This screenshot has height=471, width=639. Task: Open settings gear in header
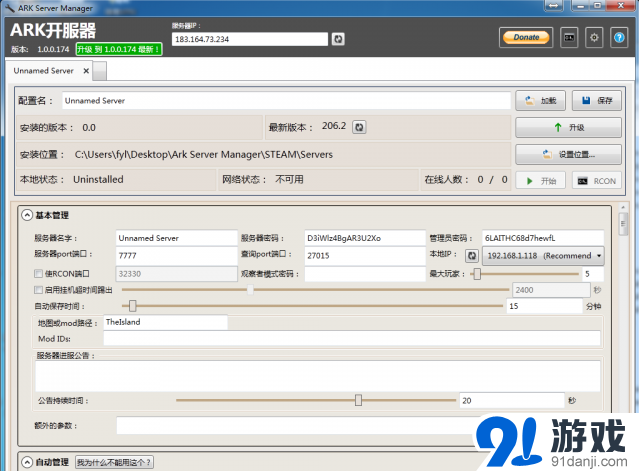coord(594,38)
